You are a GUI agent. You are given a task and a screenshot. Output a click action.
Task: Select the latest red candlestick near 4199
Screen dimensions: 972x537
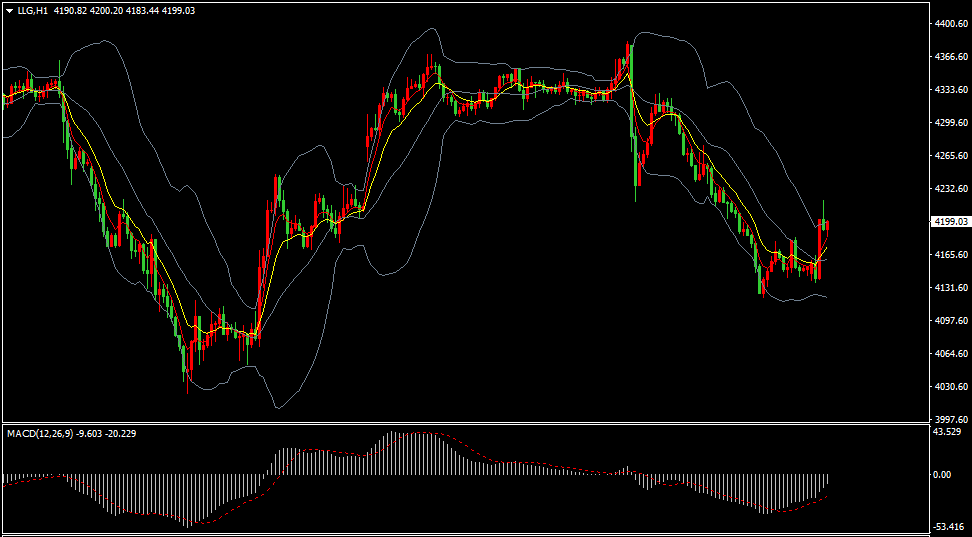click(x=827, y=224)
